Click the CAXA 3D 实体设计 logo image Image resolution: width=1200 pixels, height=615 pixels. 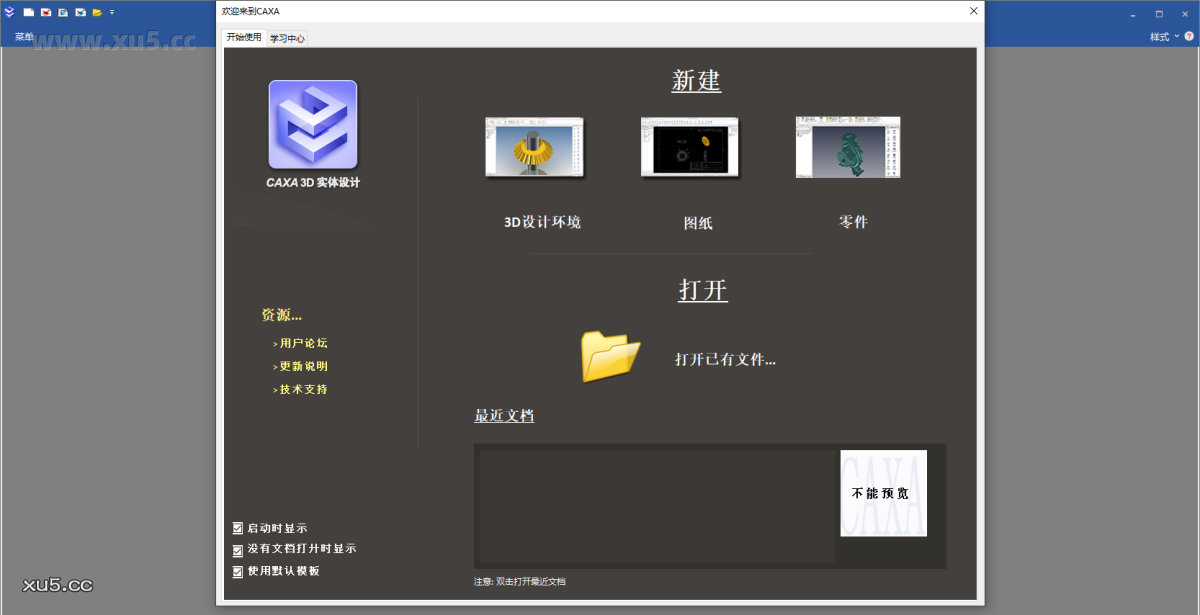click(312, 125)
